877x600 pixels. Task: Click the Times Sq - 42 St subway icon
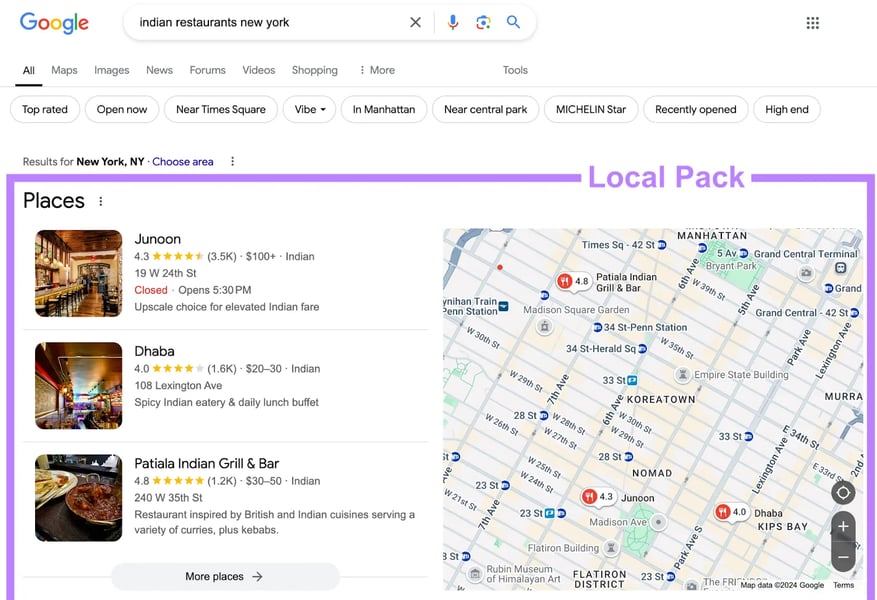662,245
